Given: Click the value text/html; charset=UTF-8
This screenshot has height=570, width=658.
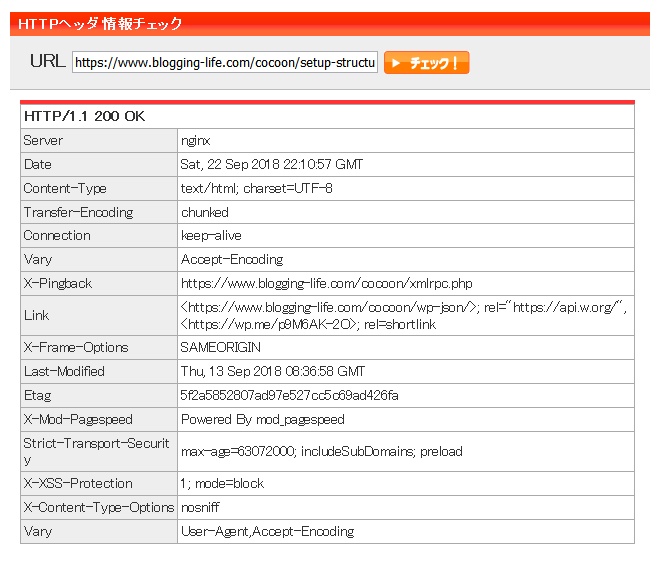Looking at the screenshot, I should tap(256, 188).
